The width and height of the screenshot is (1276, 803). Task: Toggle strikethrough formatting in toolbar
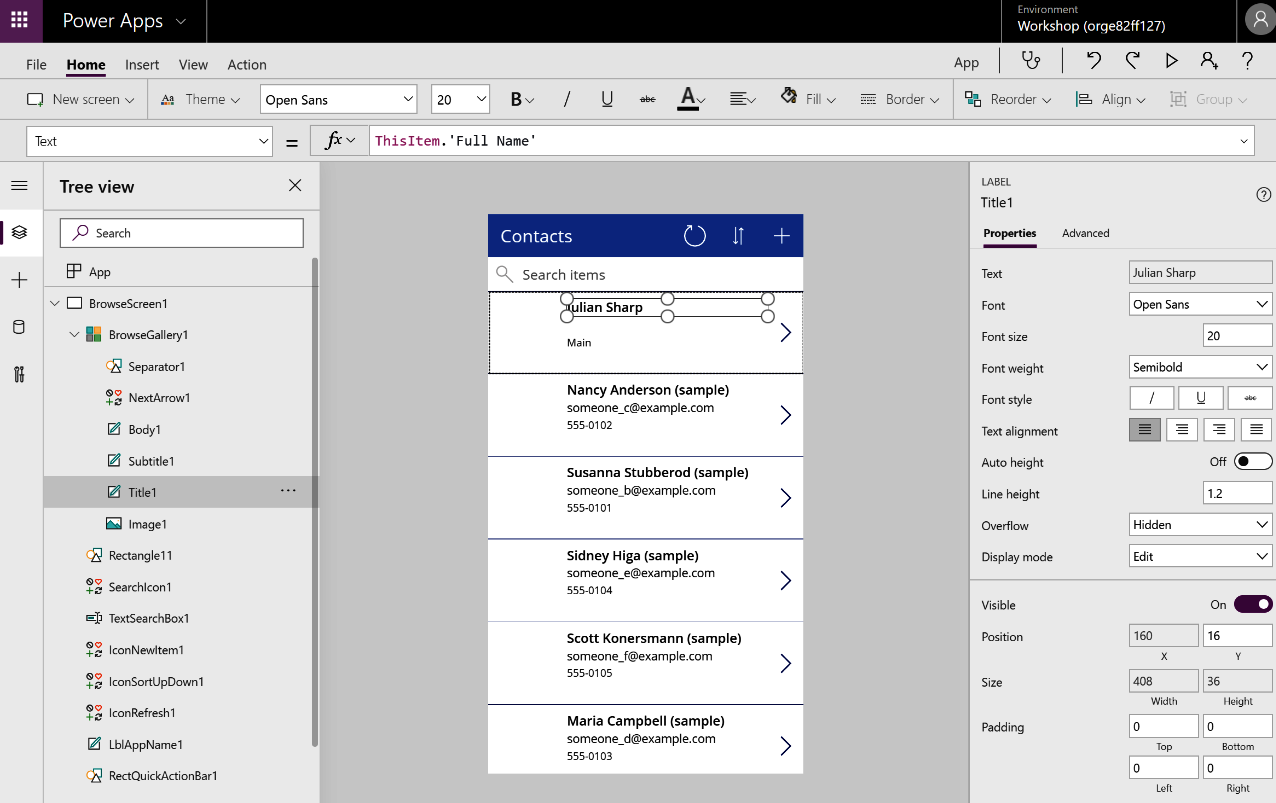[647, 99]
